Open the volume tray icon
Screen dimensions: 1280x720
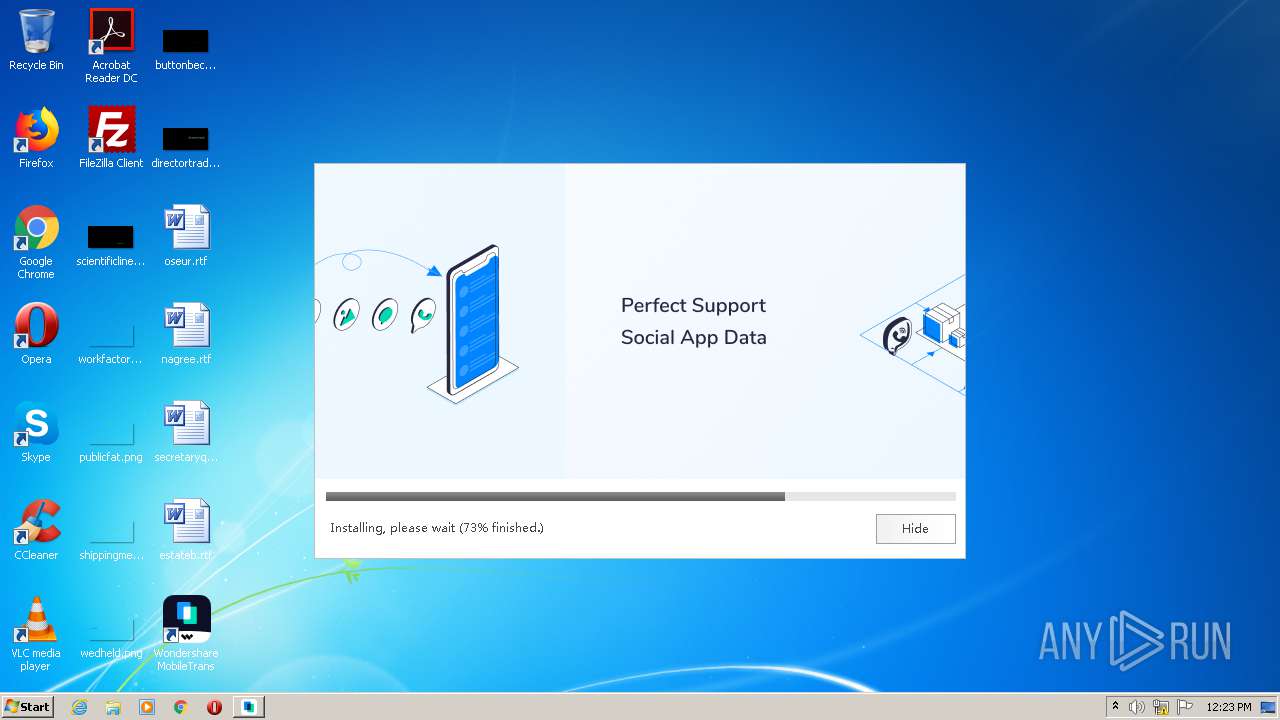tap(1137, 707)
